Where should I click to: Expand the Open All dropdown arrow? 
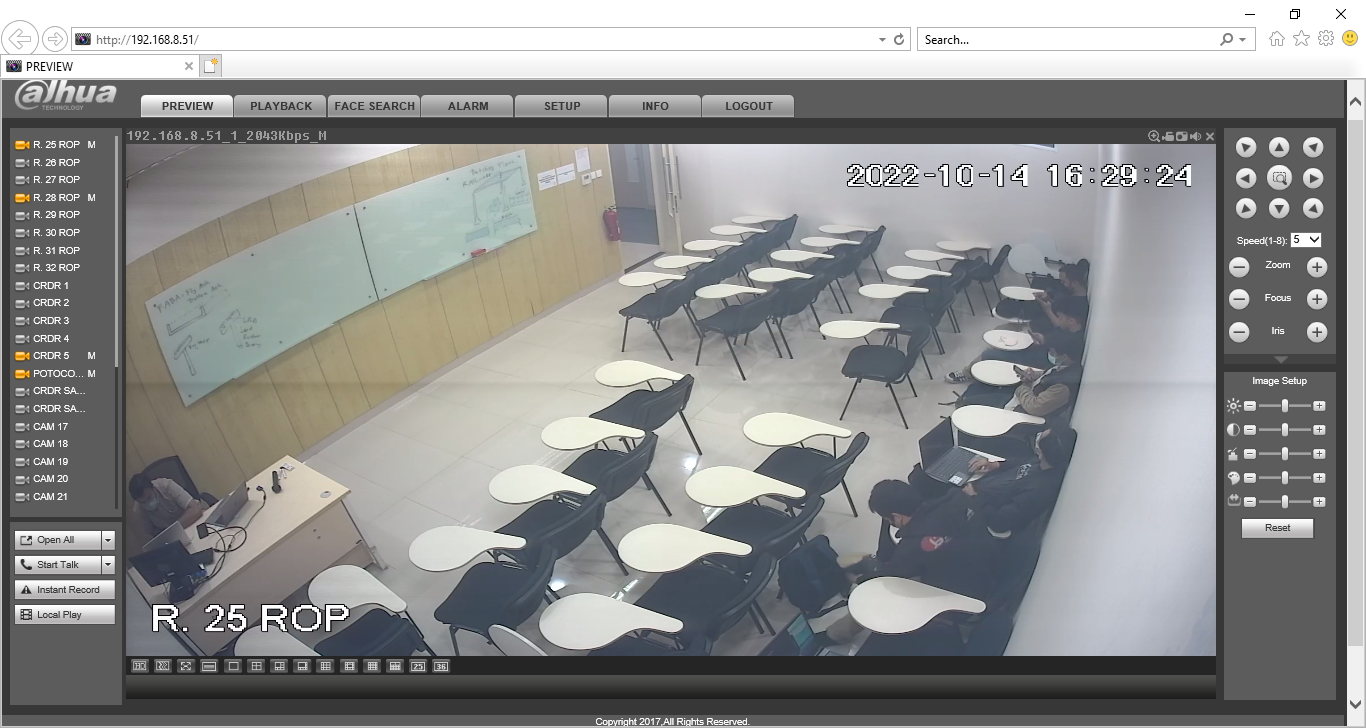coord(108,540)
